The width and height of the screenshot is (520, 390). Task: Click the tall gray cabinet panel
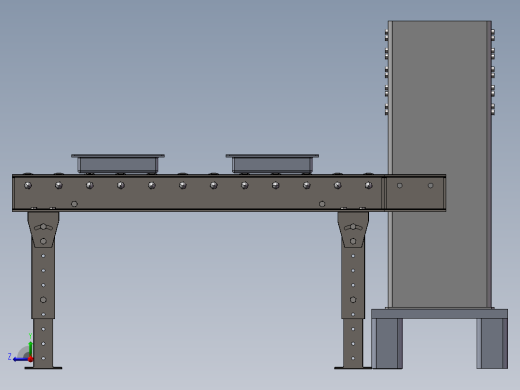click(440, 164)
